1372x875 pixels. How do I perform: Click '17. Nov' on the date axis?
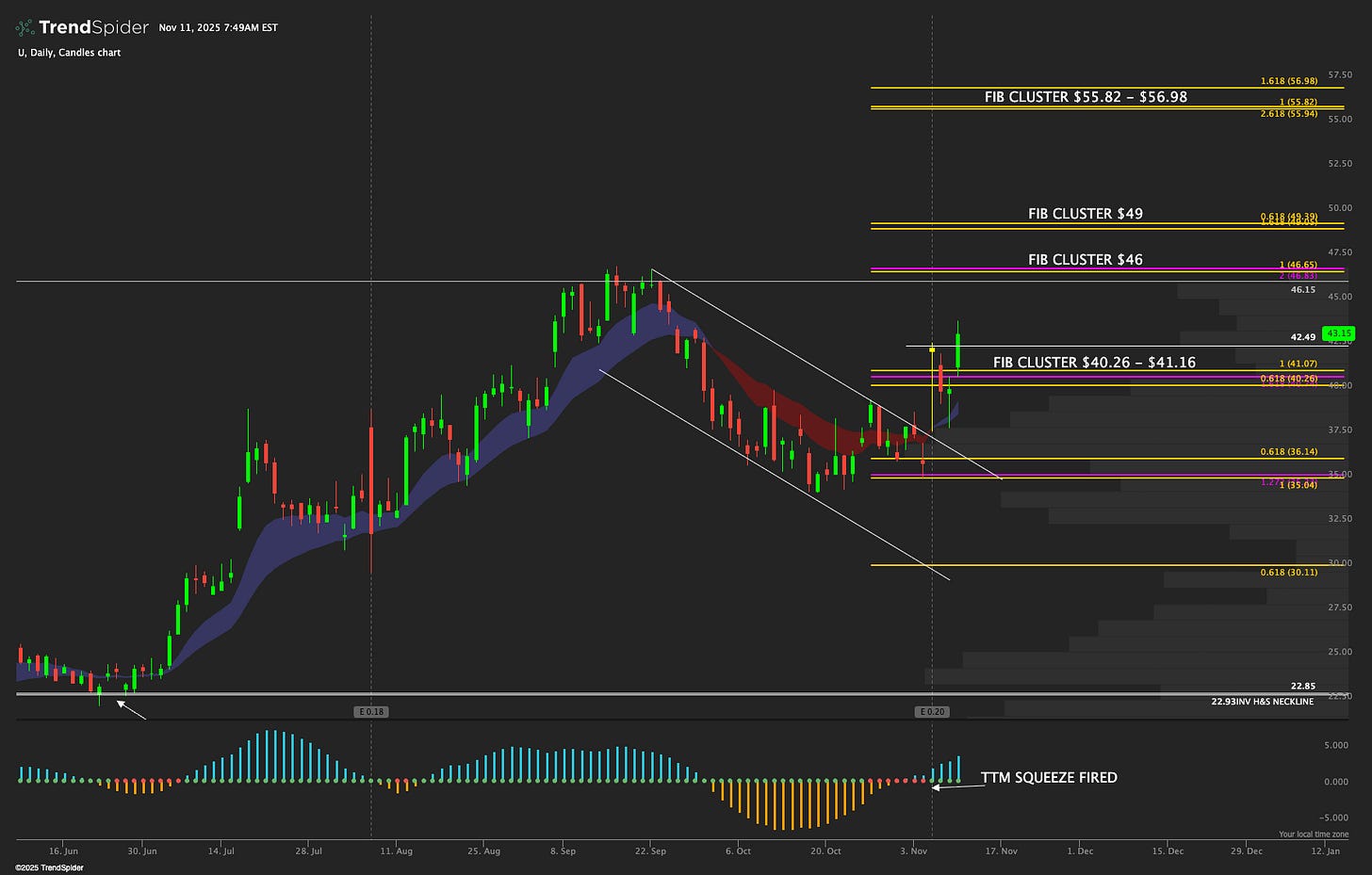[x=1002, y=851]
